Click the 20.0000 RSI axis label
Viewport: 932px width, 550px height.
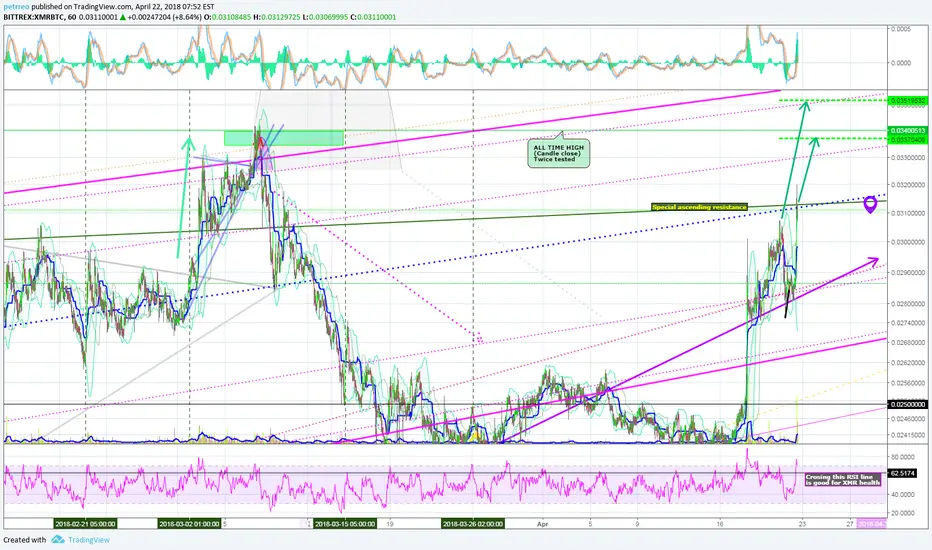[902, 513]
